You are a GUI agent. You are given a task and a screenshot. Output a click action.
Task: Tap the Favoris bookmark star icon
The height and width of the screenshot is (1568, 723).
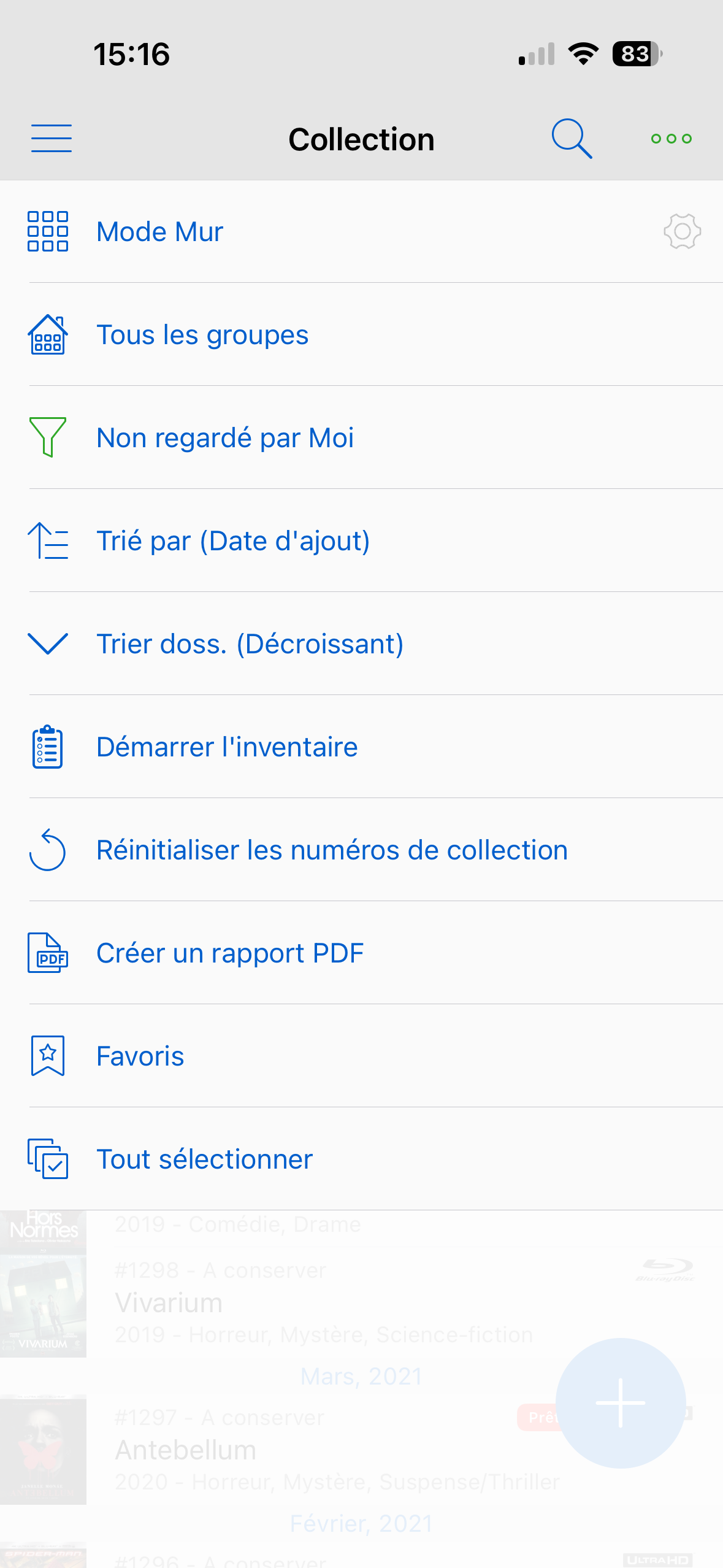[x=48, y=1056]
